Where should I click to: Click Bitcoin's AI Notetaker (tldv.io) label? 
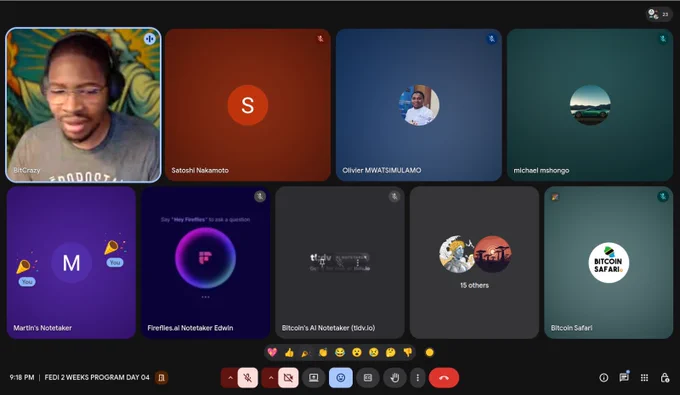[328, 328]
